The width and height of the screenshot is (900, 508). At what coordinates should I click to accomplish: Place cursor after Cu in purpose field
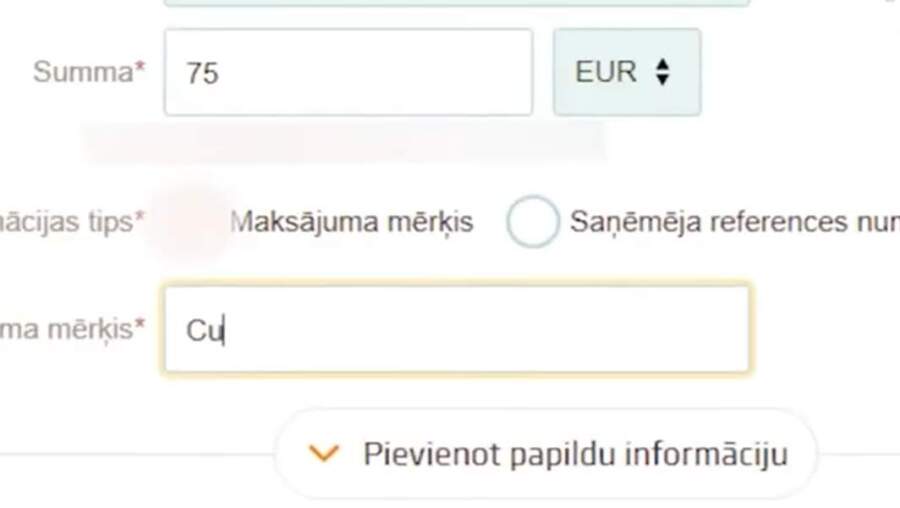tap(222, 331)
